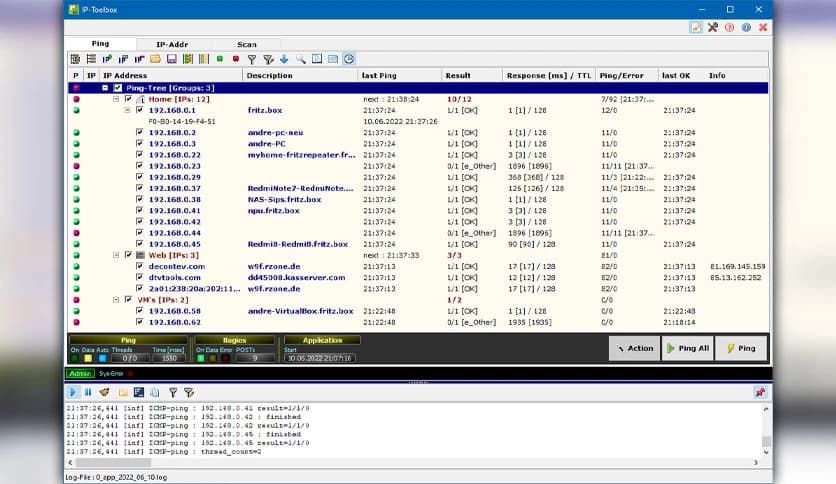Collapse the Home group

[116, 99]
